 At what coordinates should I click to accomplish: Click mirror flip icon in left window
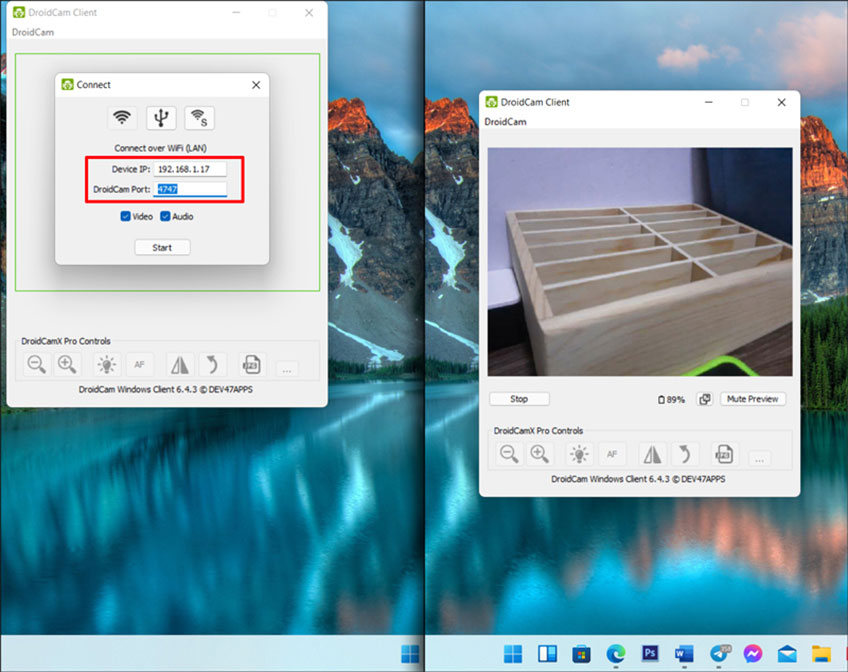(x=180, y=364)
